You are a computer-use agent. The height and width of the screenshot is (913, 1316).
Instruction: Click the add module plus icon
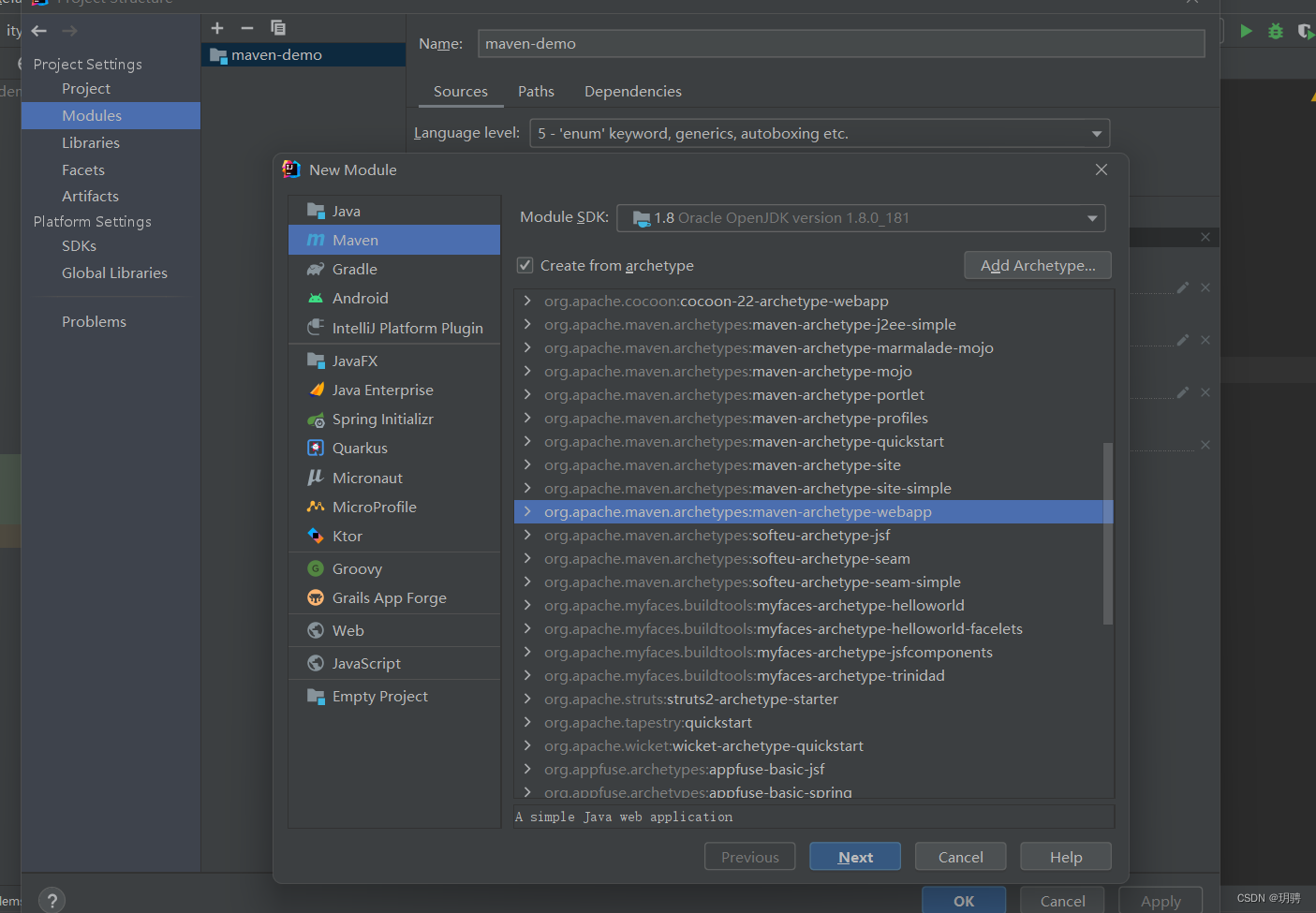point(217,28)
